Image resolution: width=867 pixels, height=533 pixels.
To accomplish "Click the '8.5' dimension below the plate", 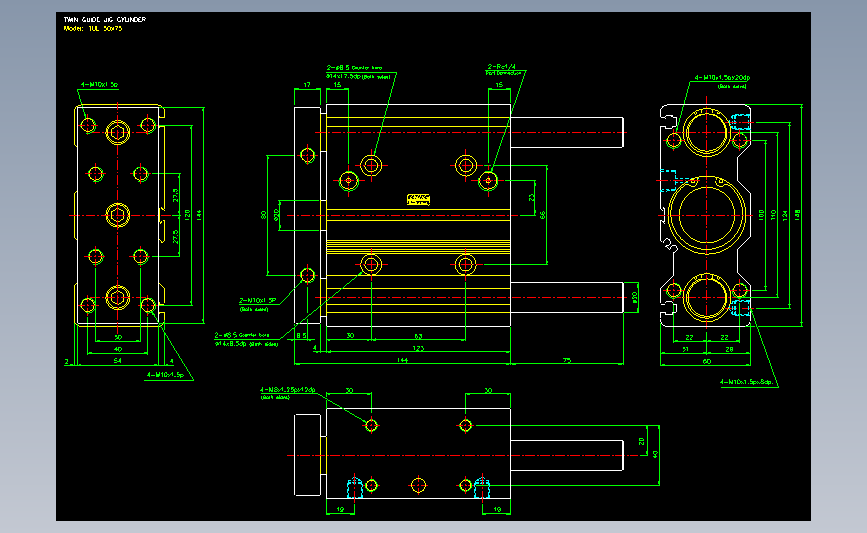I will [x=301, y=336].
